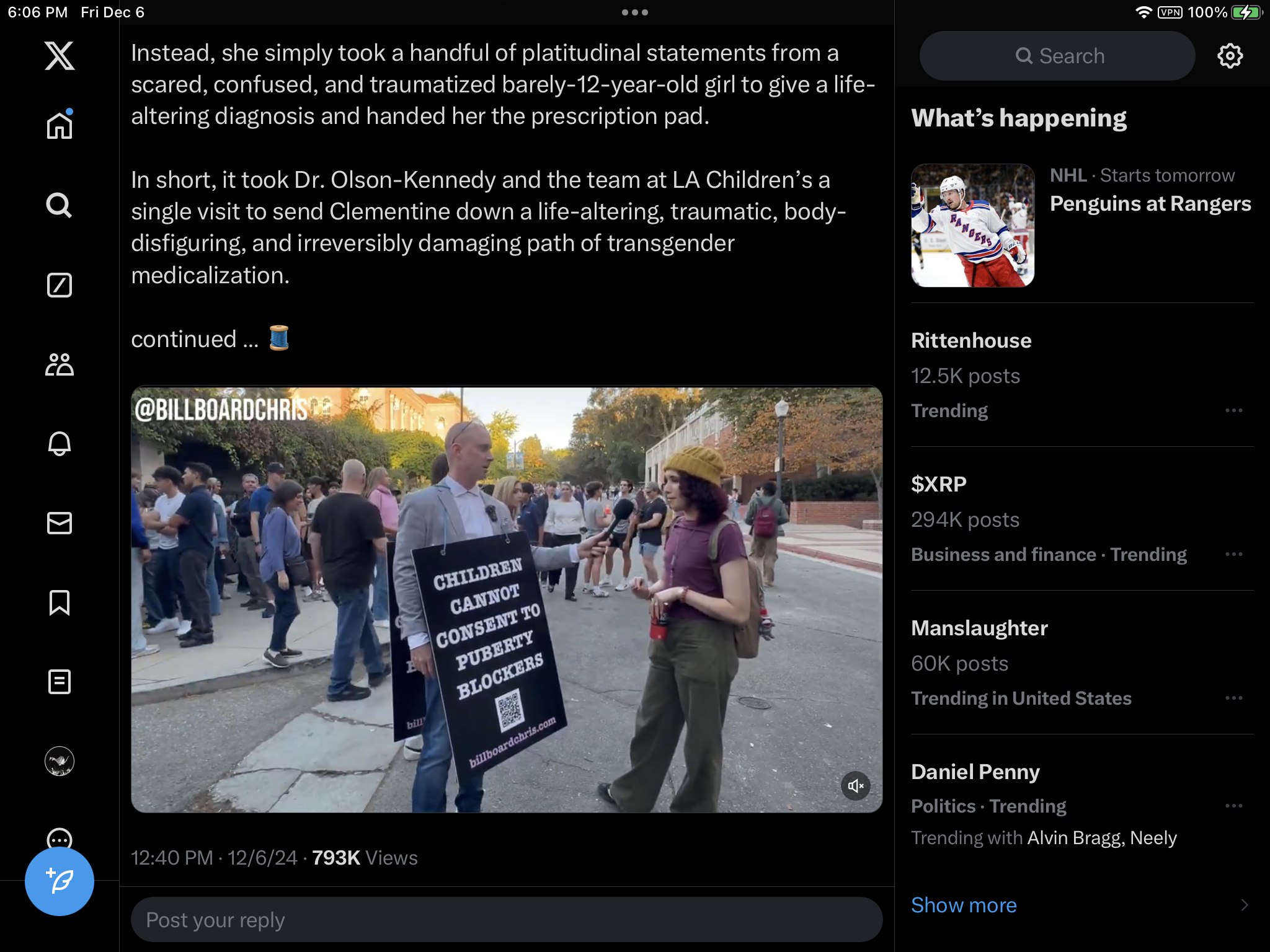
Task: Open Messages envelope icon
Action: coord(60,523)
